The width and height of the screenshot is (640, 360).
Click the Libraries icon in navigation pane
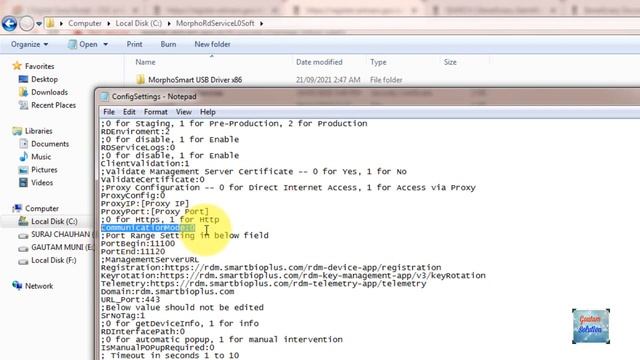tap(17, 131)
